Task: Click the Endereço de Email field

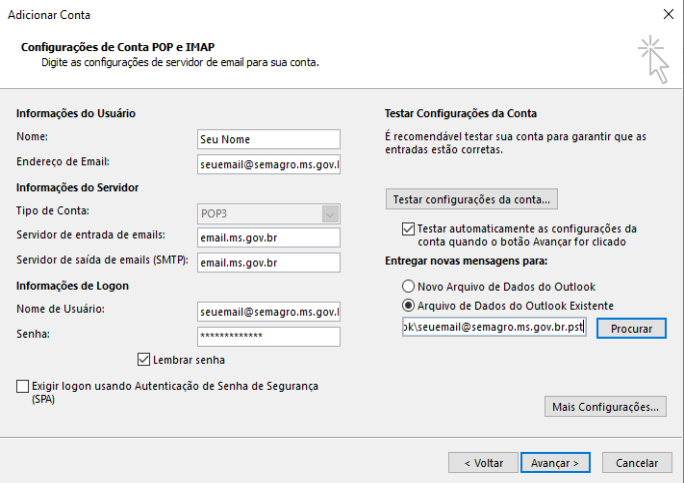Action: pyautogui.click(x=269, y=163)
